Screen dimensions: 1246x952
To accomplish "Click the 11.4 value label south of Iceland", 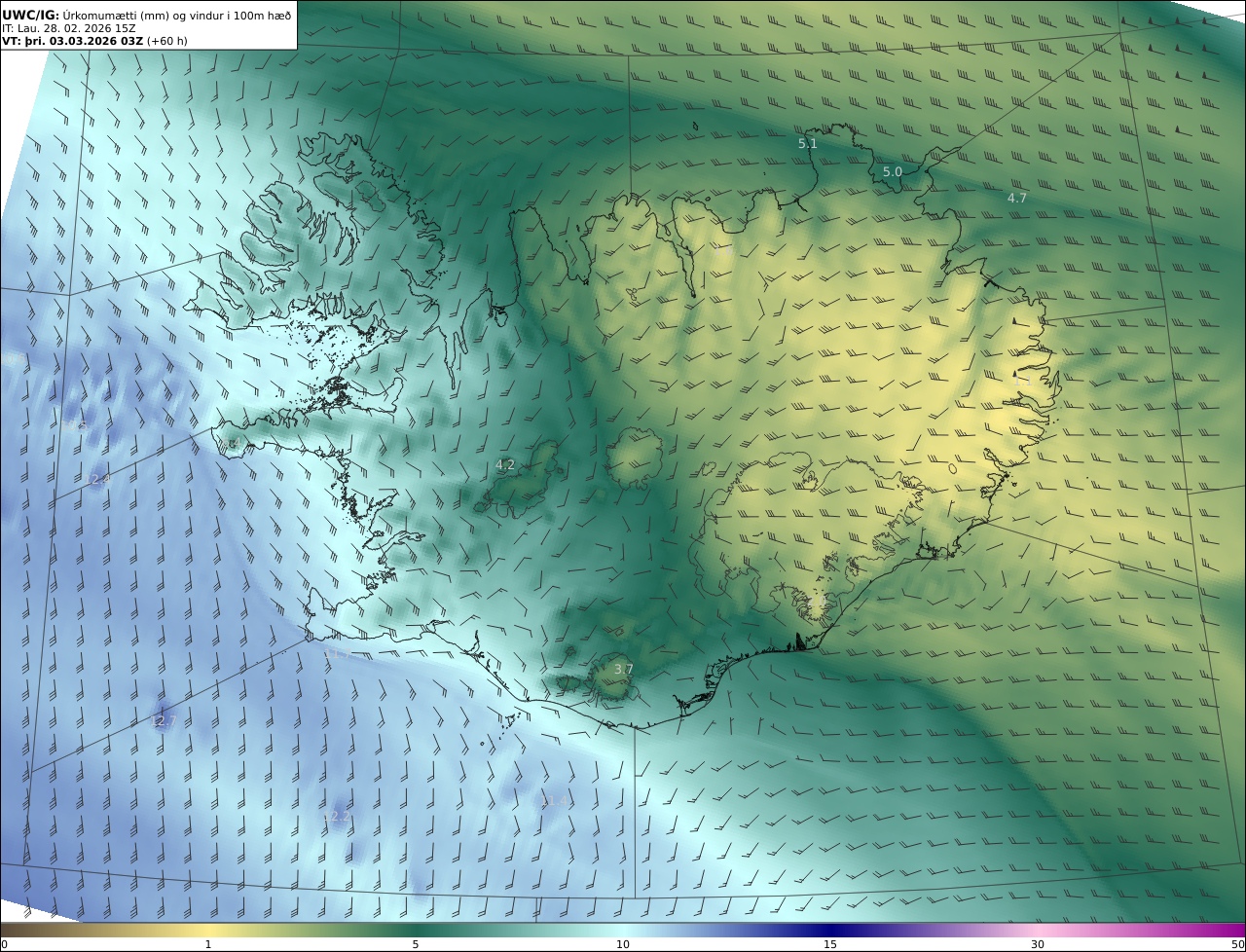I will (x=554, y=801).
